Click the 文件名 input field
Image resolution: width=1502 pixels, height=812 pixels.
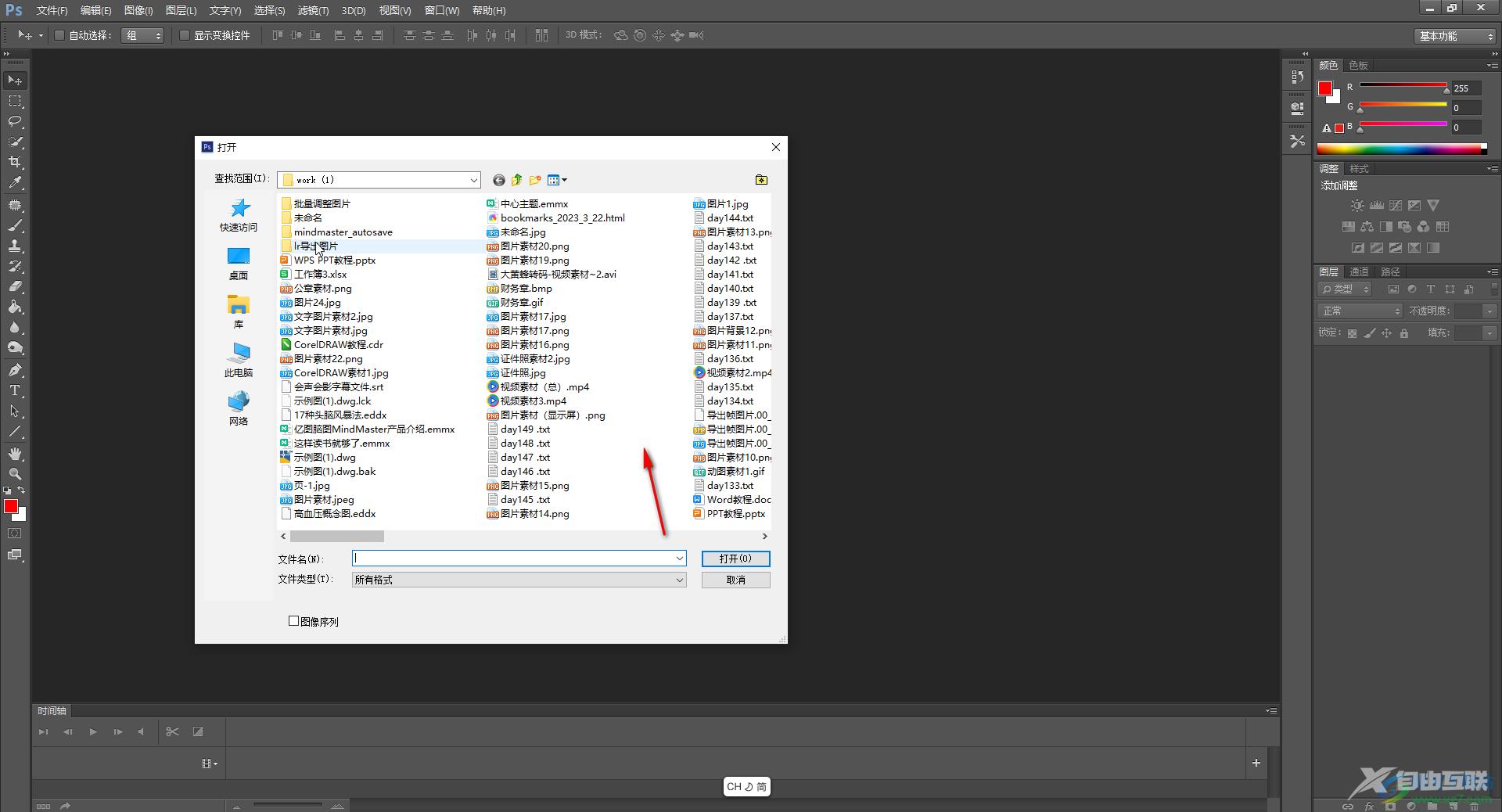click(x=512, y=559)
